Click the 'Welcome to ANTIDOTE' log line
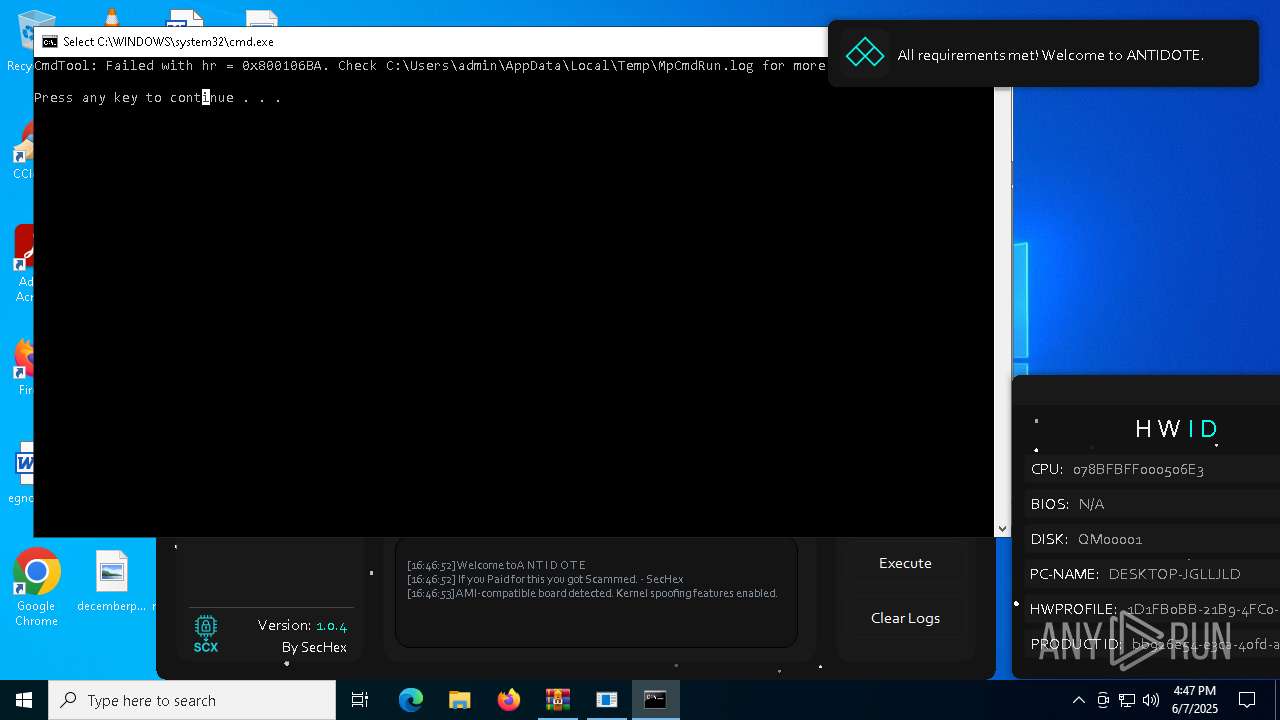The width and height of the screenshot is (1280, 720). pos(497,565)
